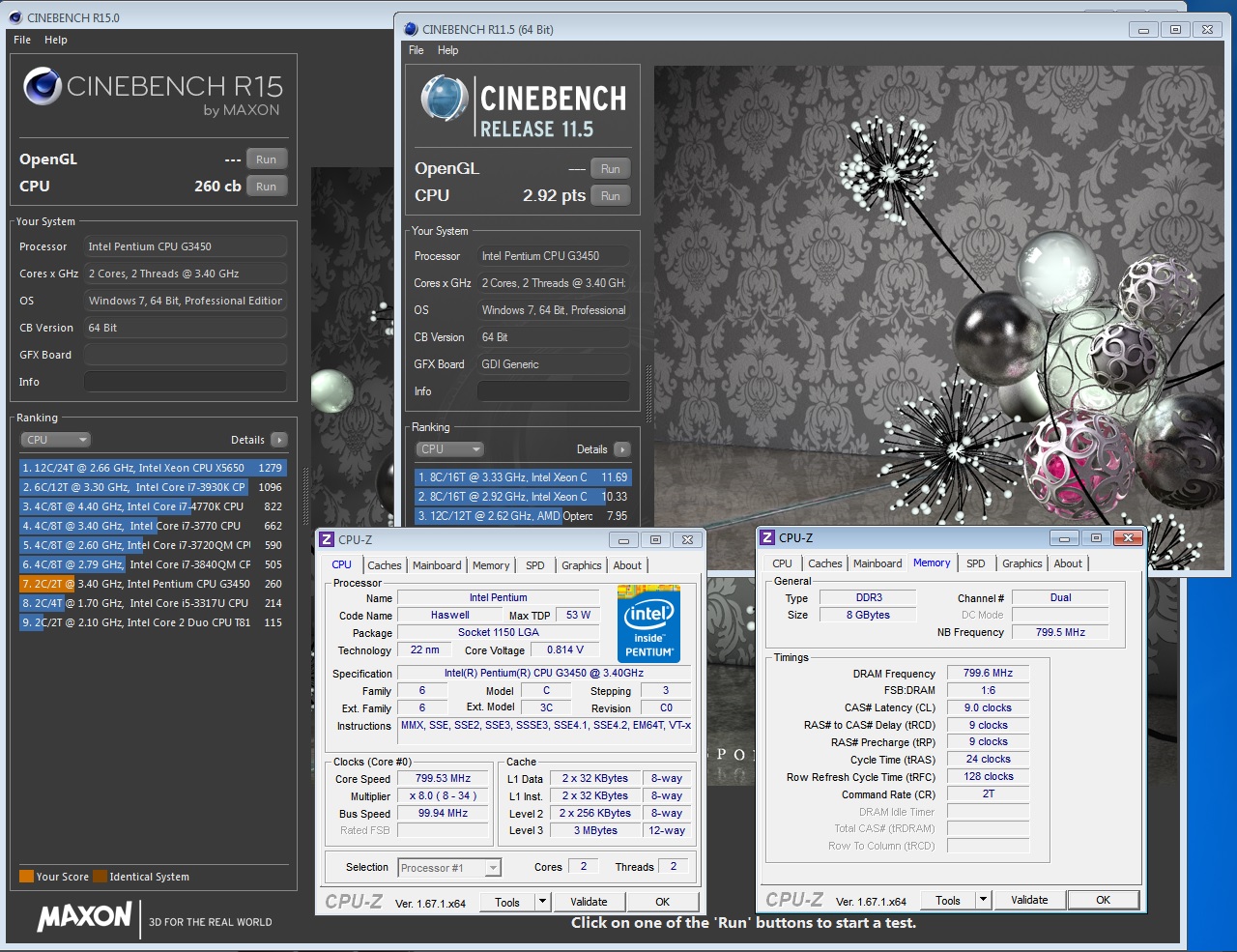The height and width of the screenshot is (952, 1237).
Task: Click the Cinebench R15 logo sphere icon
Action: 43,86
